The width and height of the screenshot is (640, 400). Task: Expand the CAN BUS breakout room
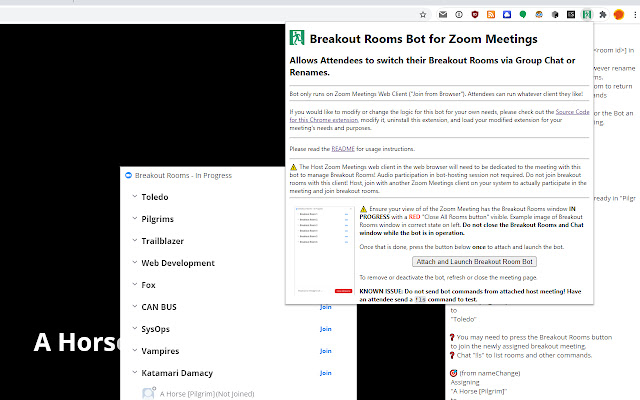[135, 307]
